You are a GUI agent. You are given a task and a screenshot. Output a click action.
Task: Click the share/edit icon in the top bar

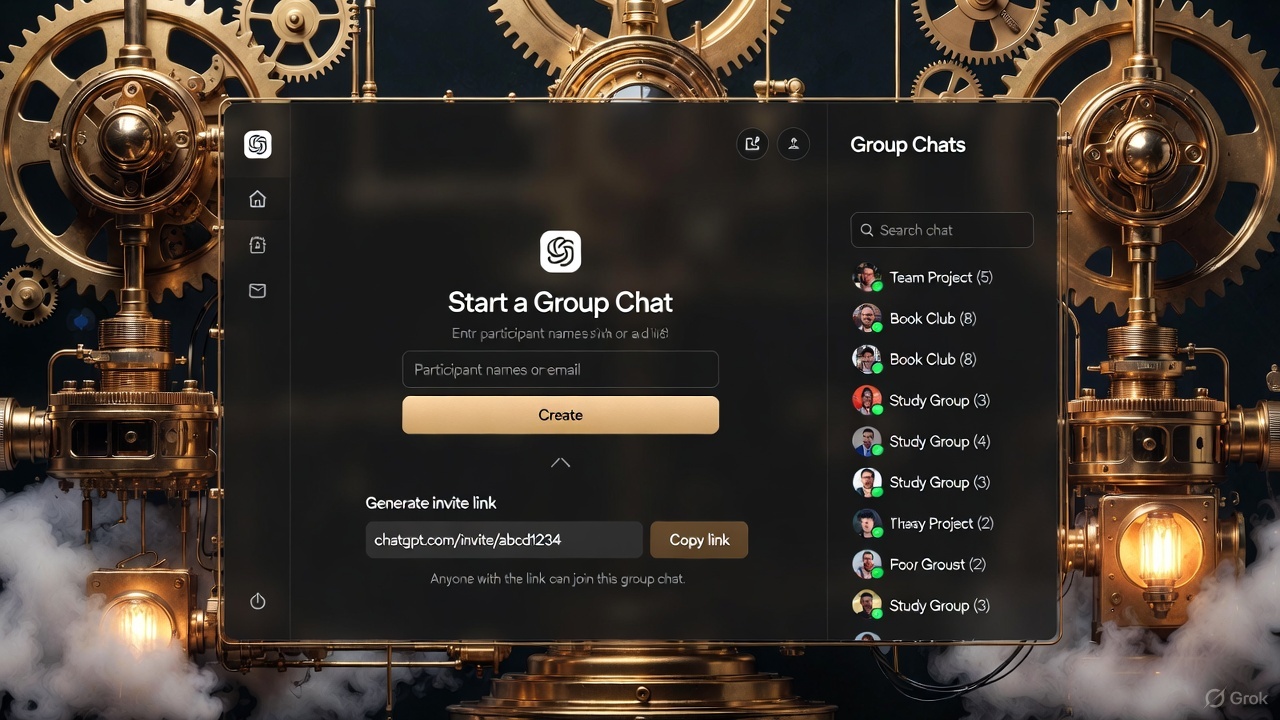pos(753,144)
